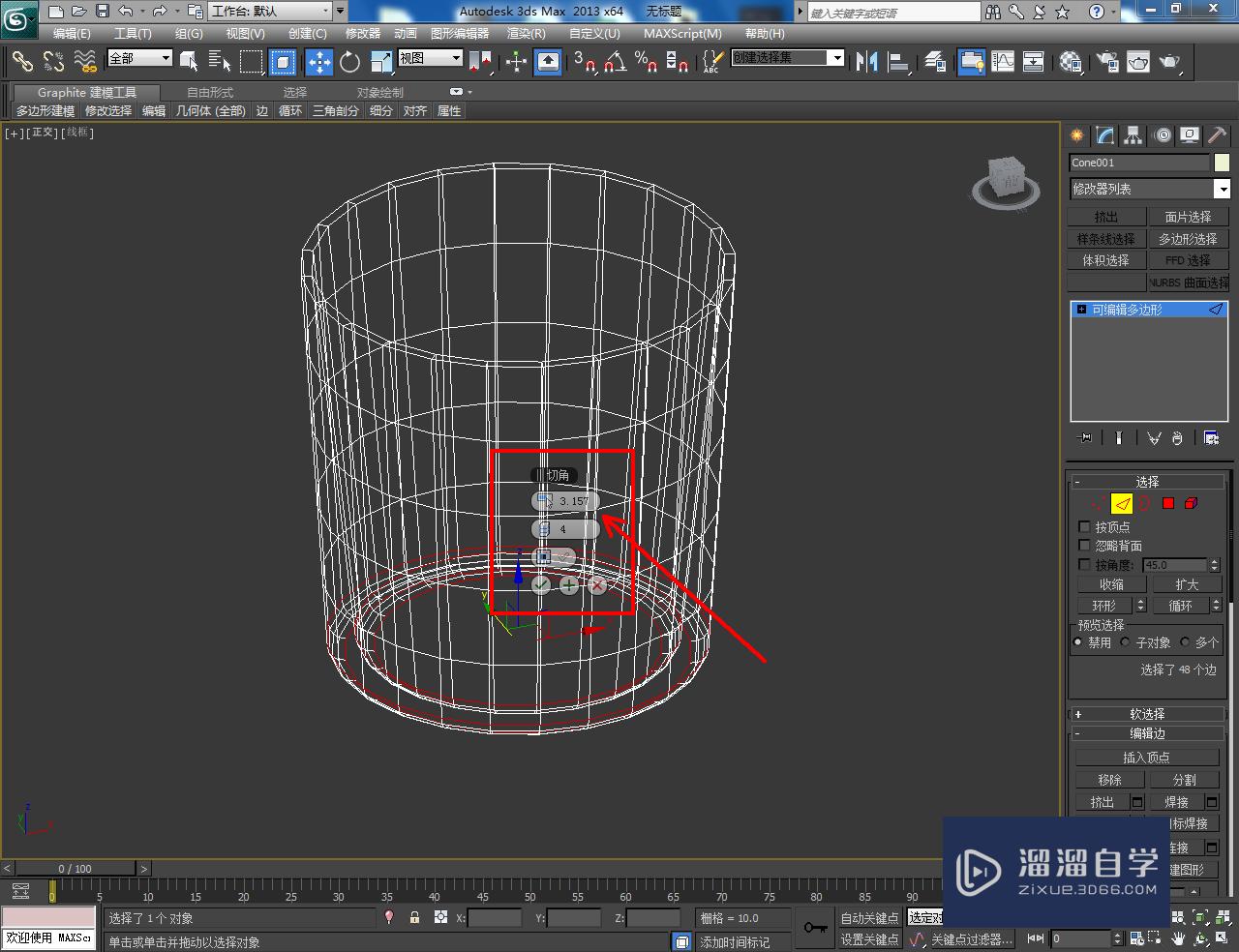1239x952 pixels.
Task: Open the Hierarchy command panel tab
Action: [1133, 135]
